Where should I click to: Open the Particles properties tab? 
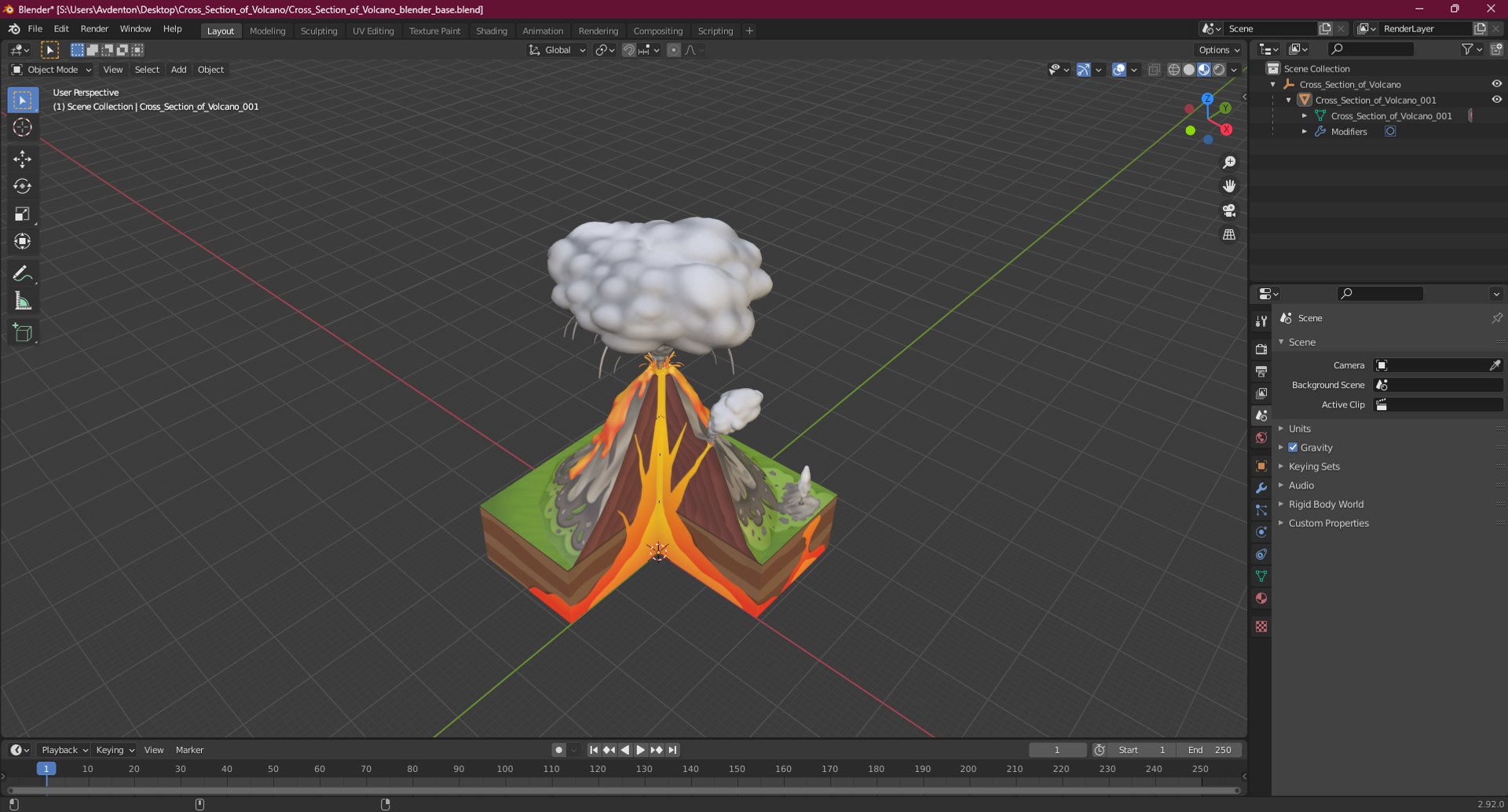[x=1261, y=510]
